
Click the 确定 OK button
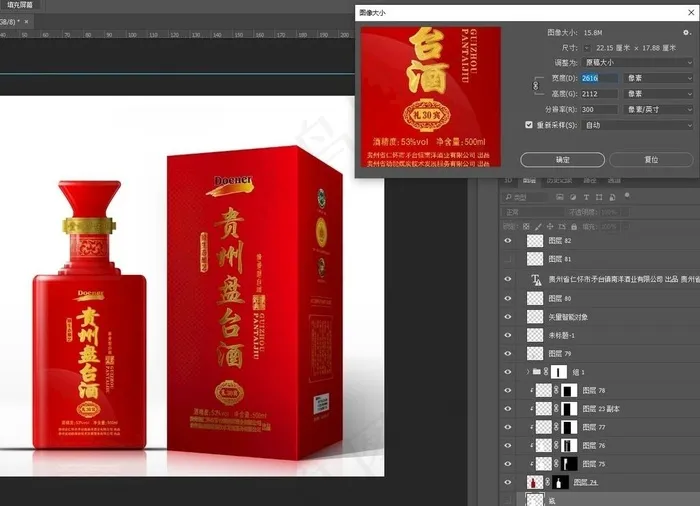point(562,159)
